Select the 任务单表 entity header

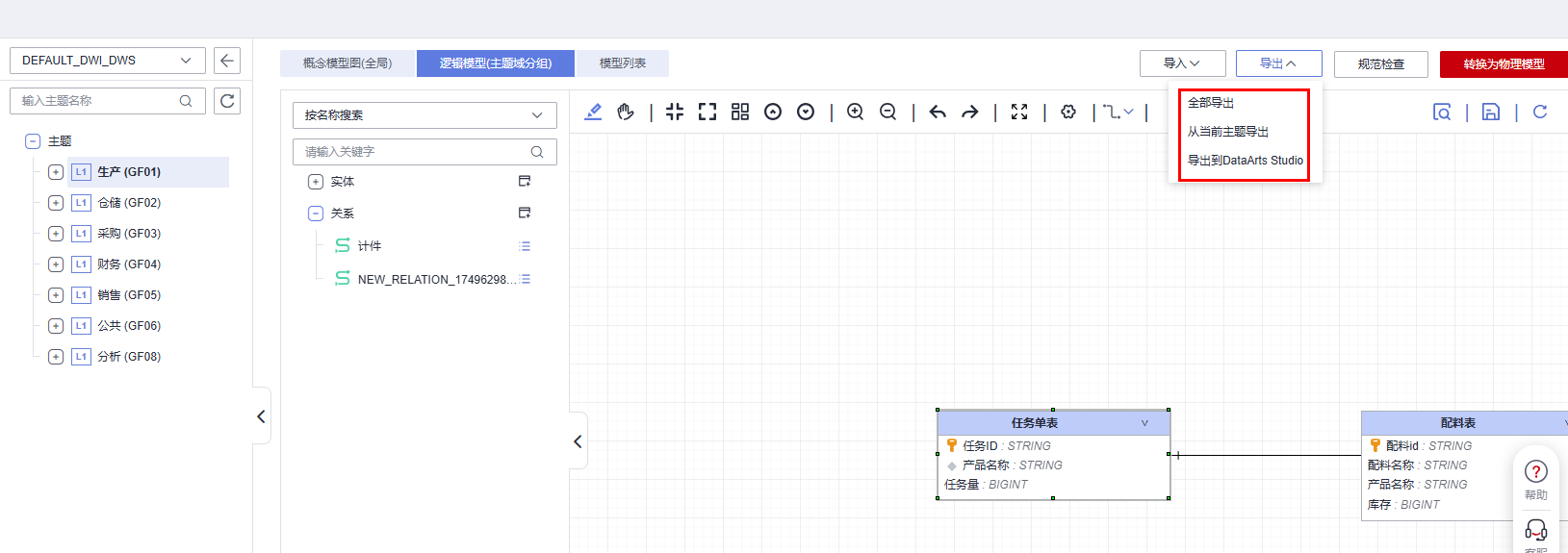[x=1054, y=423]
